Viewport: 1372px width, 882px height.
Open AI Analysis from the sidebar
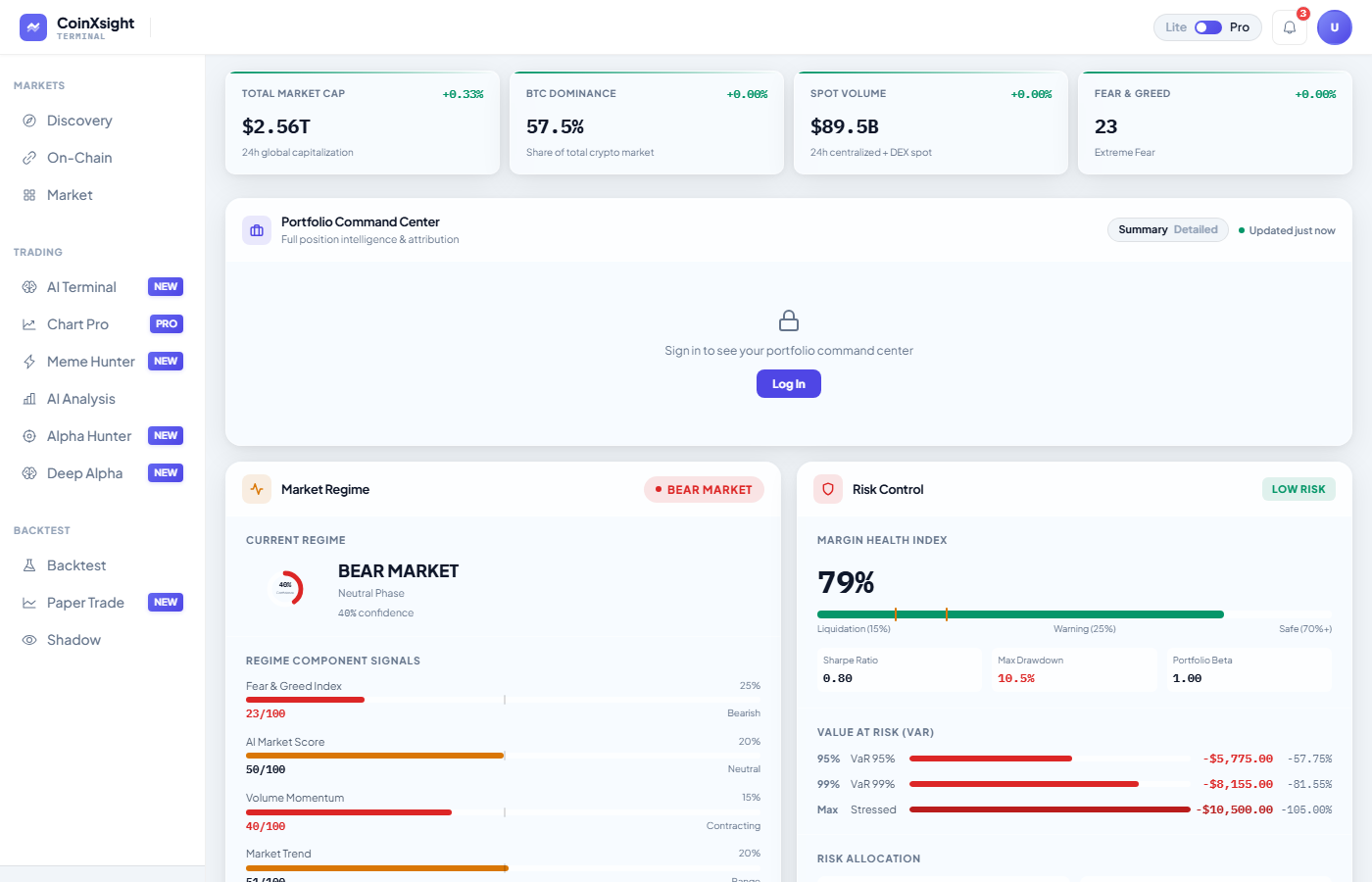102,399
